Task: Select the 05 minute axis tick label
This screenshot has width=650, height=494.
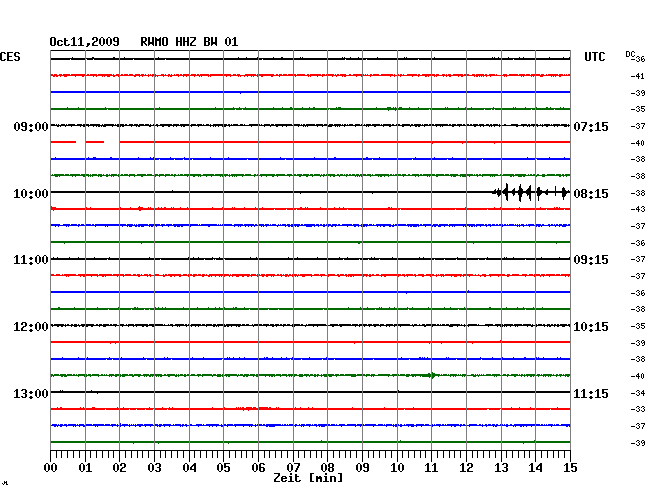Action: coord(223,468)
